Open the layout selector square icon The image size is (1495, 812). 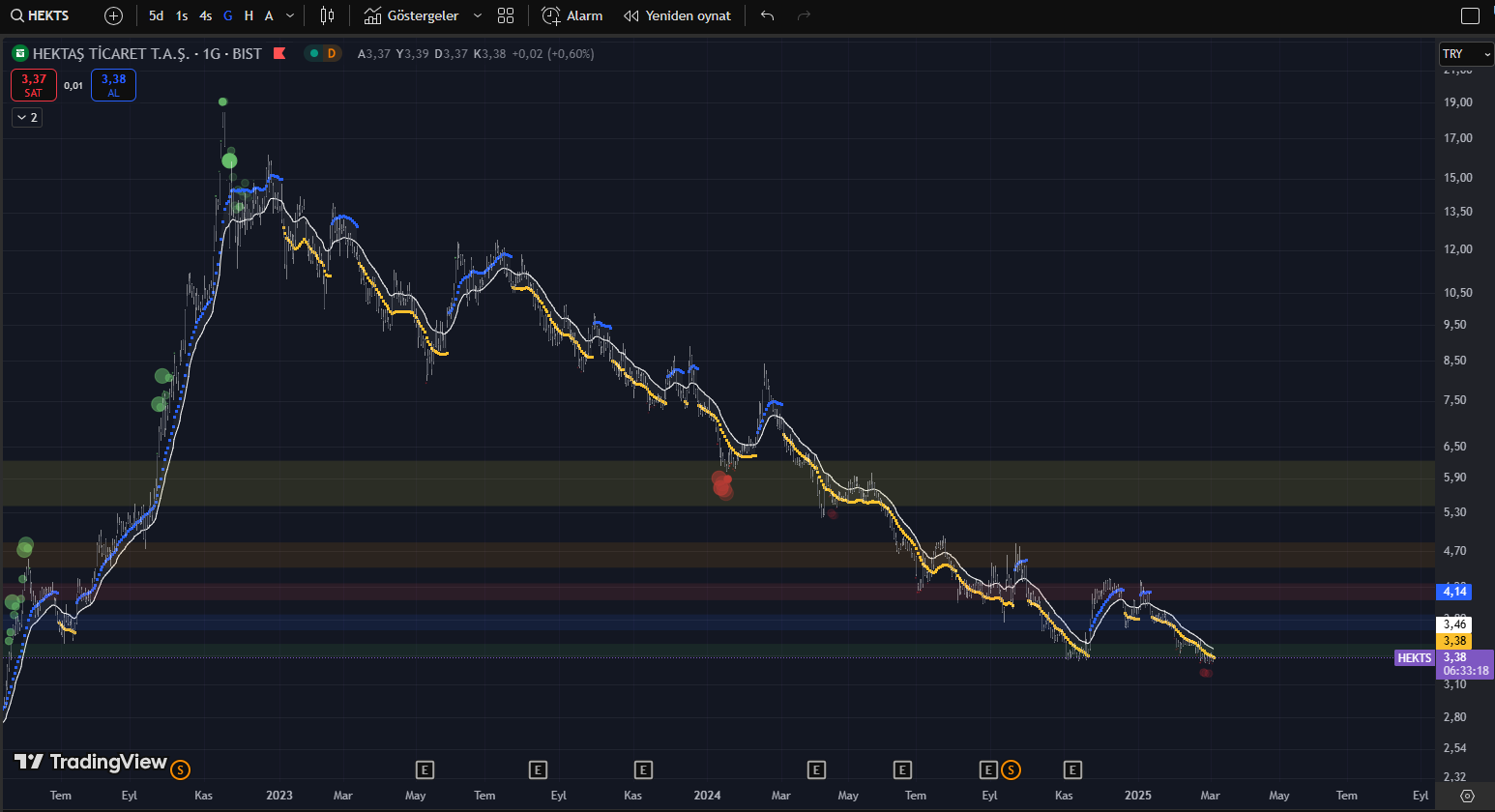(1470, 15)
